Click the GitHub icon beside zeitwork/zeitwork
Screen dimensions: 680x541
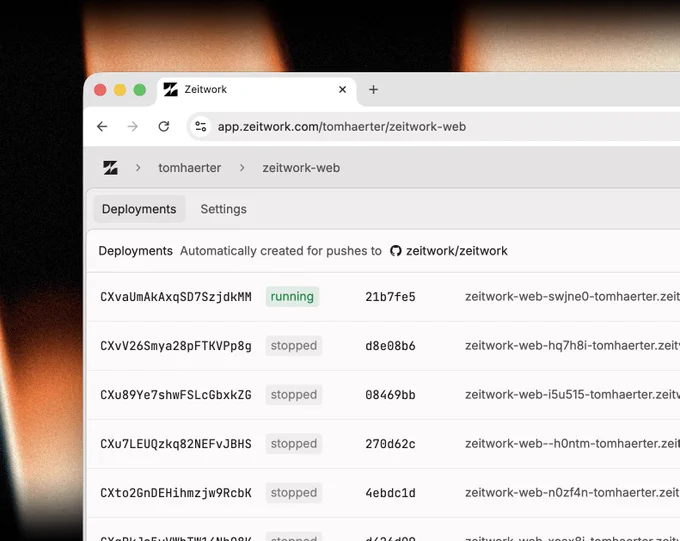pos(396,251)
